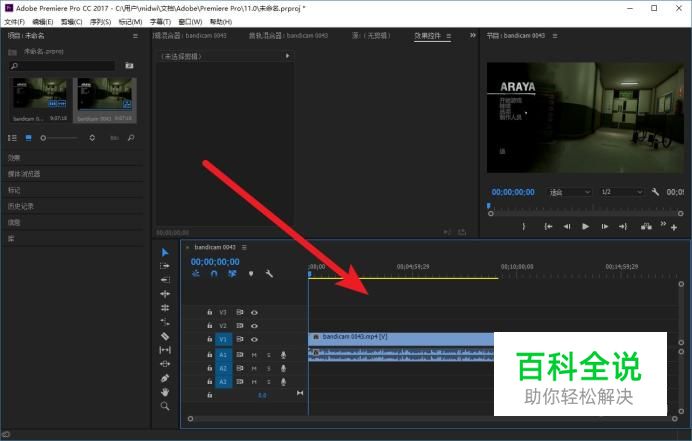The image size is (692, 441).
Task: Select bandicam 0043.mp4 video clip in timeline
Action: point(401,339)
